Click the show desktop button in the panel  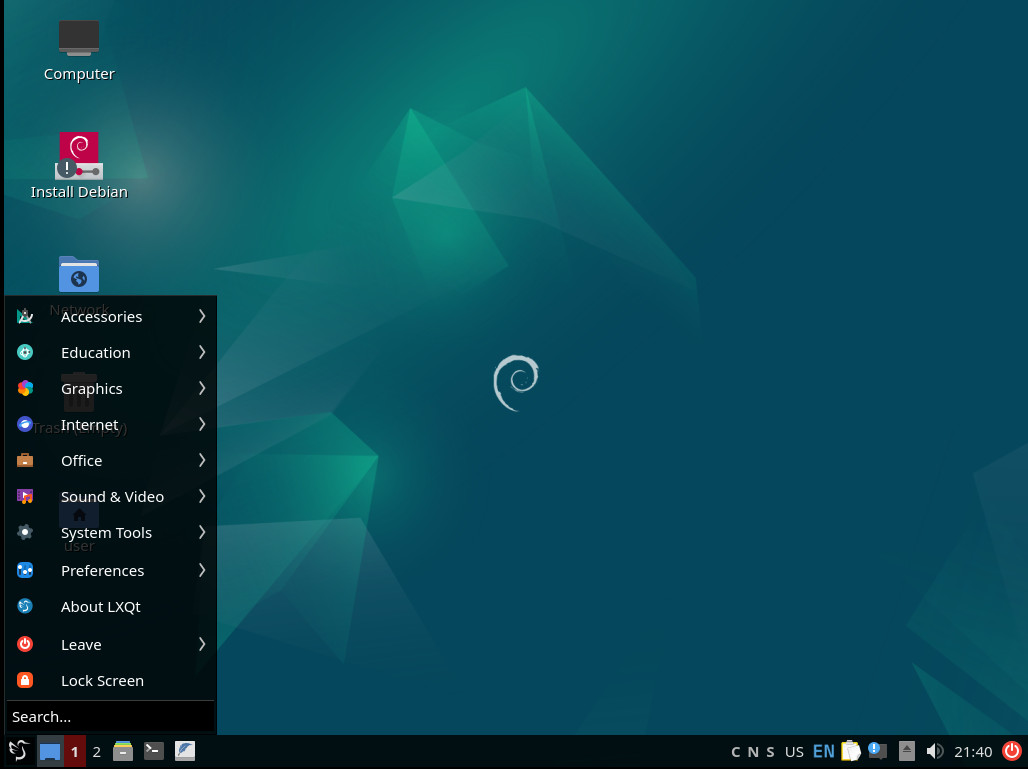(x=50, y=751)
